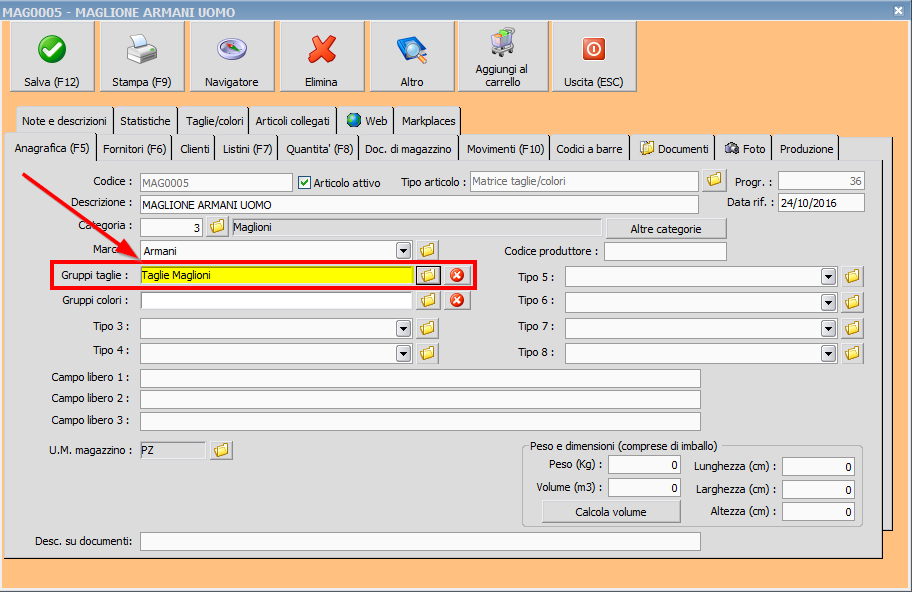Expand the Tipo 3 combo box
The image size is (912, 592).
click(404, 327)
